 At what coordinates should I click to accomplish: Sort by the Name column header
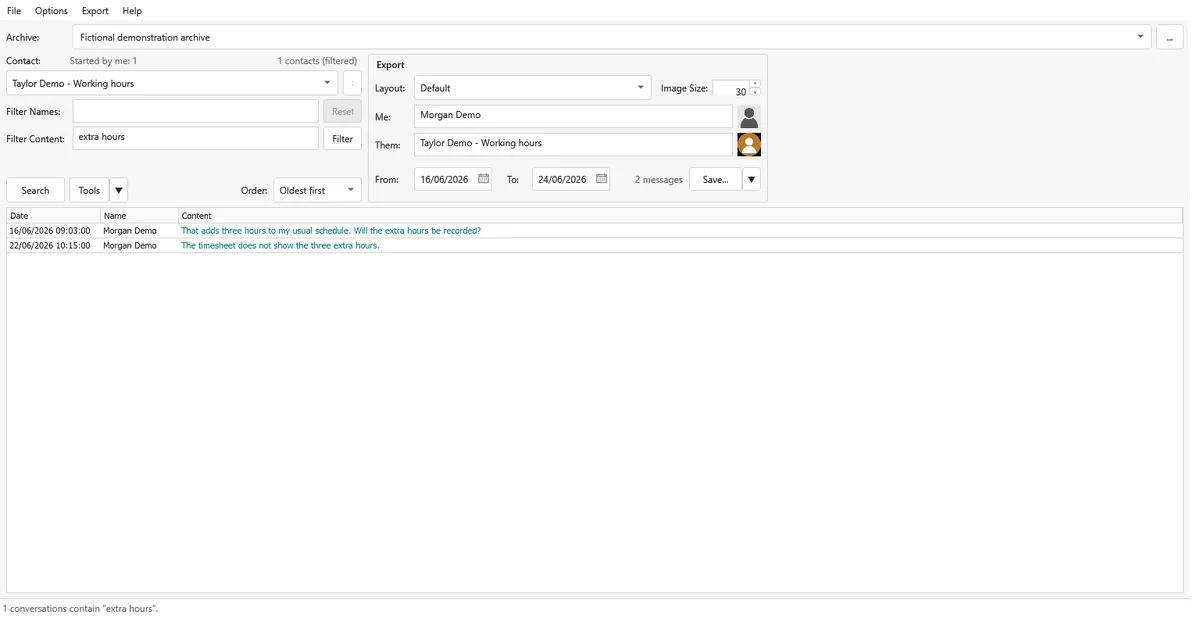point(140,216)
